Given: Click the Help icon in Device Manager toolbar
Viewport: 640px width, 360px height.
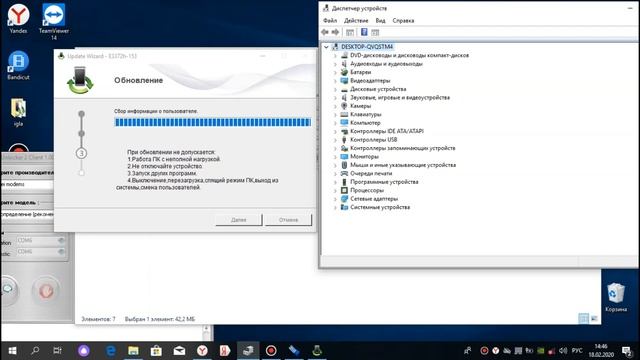Looking at the screenshot, I should [x=364, y=32].
